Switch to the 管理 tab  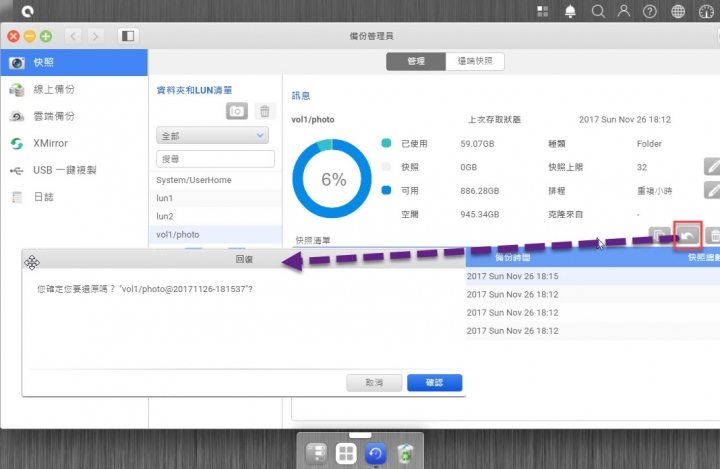click(x=416, y=61)
